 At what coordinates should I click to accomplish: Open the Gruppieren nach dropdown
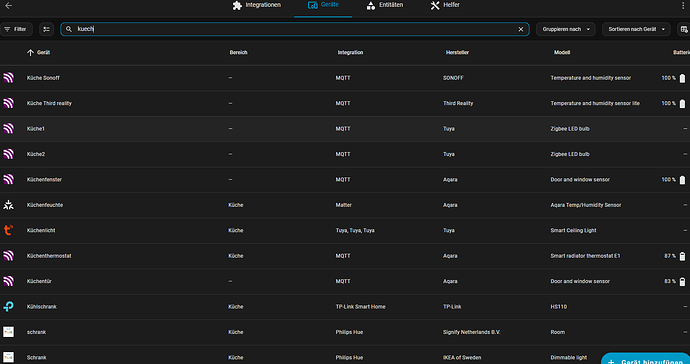565,29
